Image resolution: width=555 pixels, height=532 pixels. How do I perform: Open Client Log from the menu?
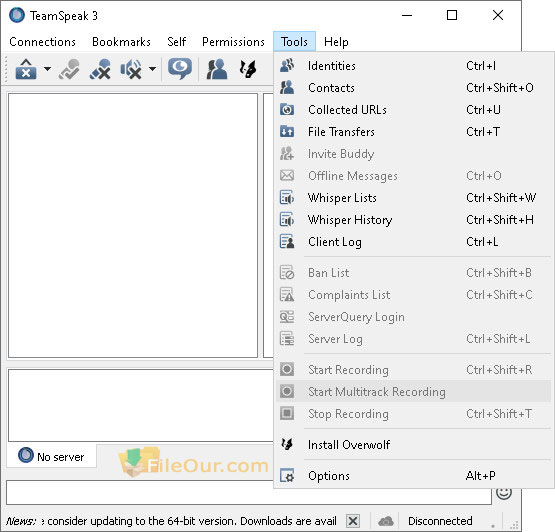pyautogui.click(x=413, y=242)
